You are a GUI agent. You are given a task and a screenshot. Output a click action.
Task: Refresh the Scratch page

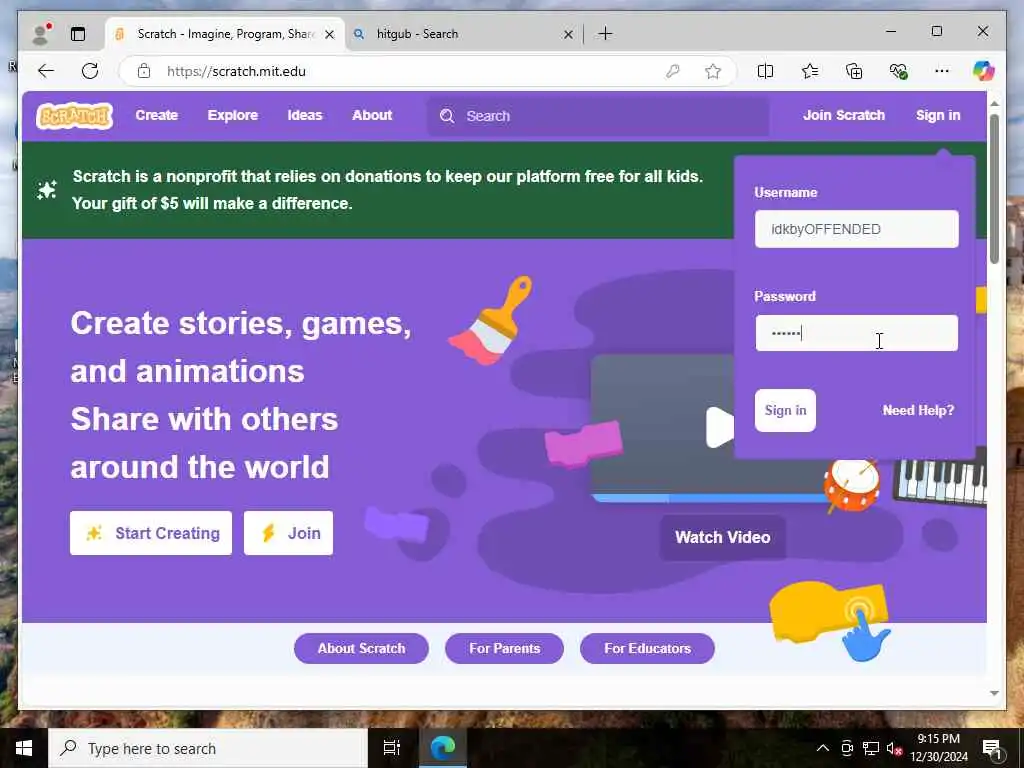(90, 71)
